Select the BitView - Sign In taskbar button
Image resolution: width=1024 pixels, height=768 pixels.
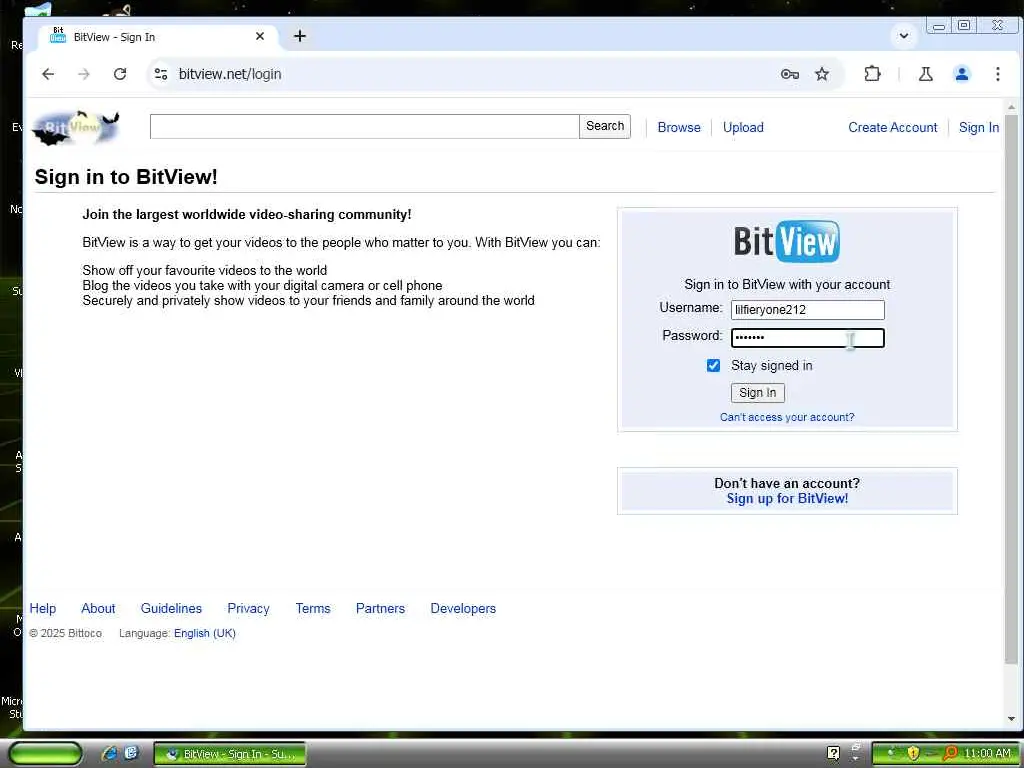[x=230, y=754]
